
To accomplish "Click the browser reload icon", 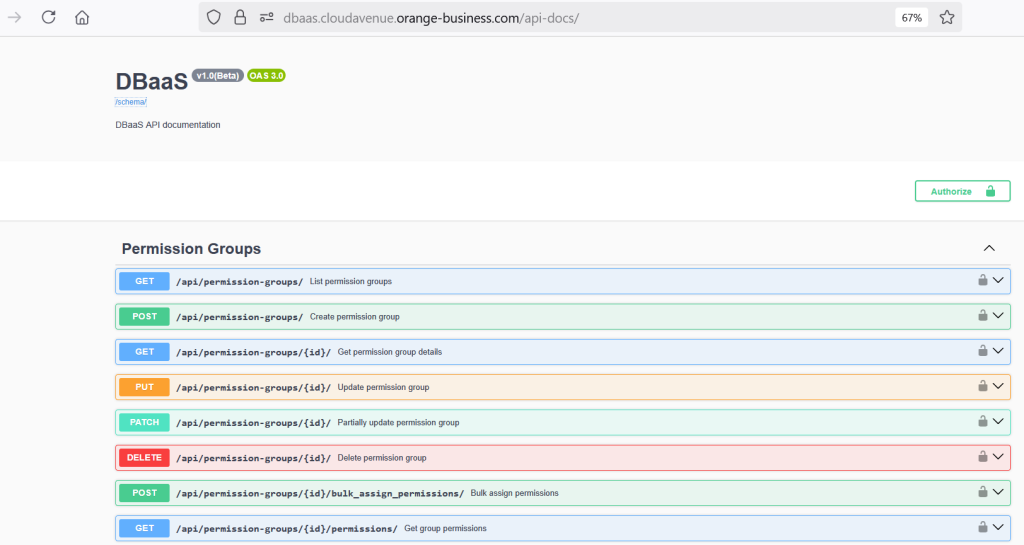I will tap(48, 17).
